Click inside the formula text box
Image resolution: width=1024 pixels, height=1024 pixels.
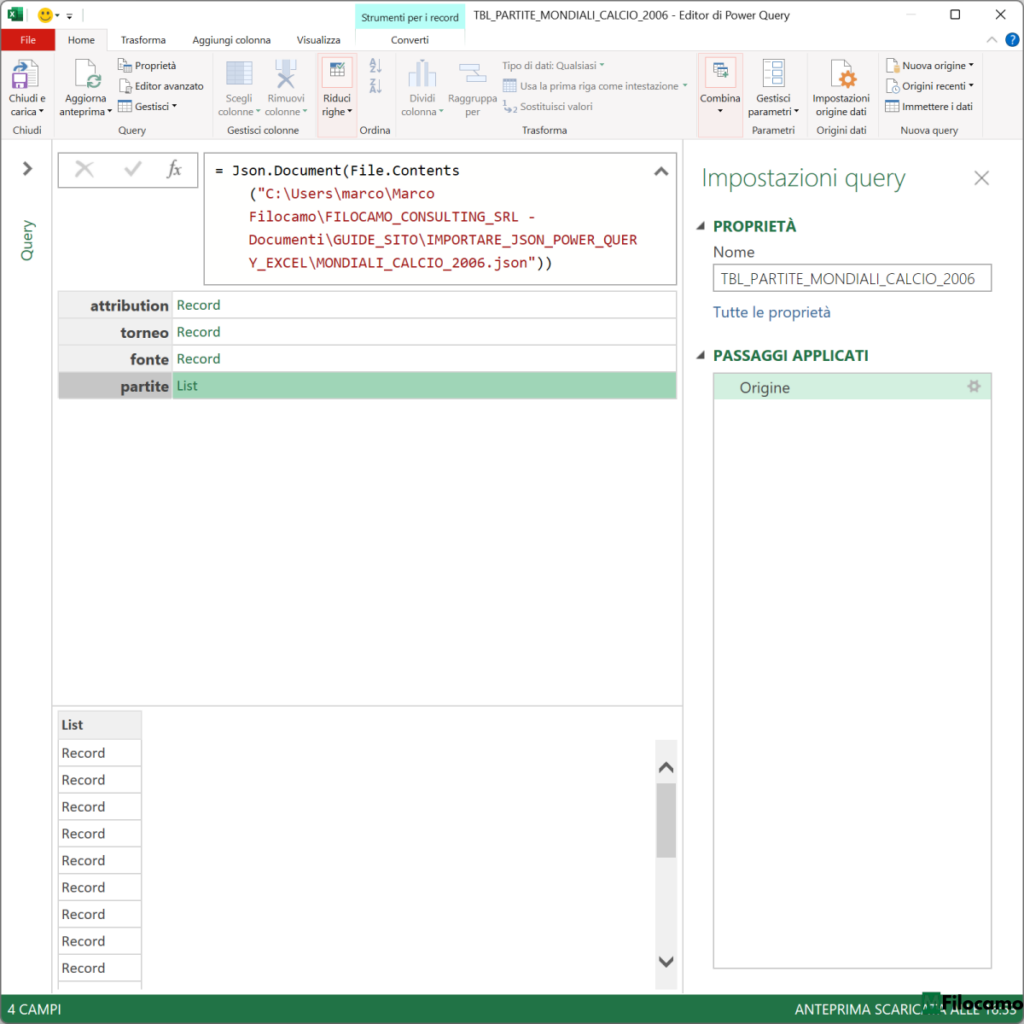(x=440, y=217)
